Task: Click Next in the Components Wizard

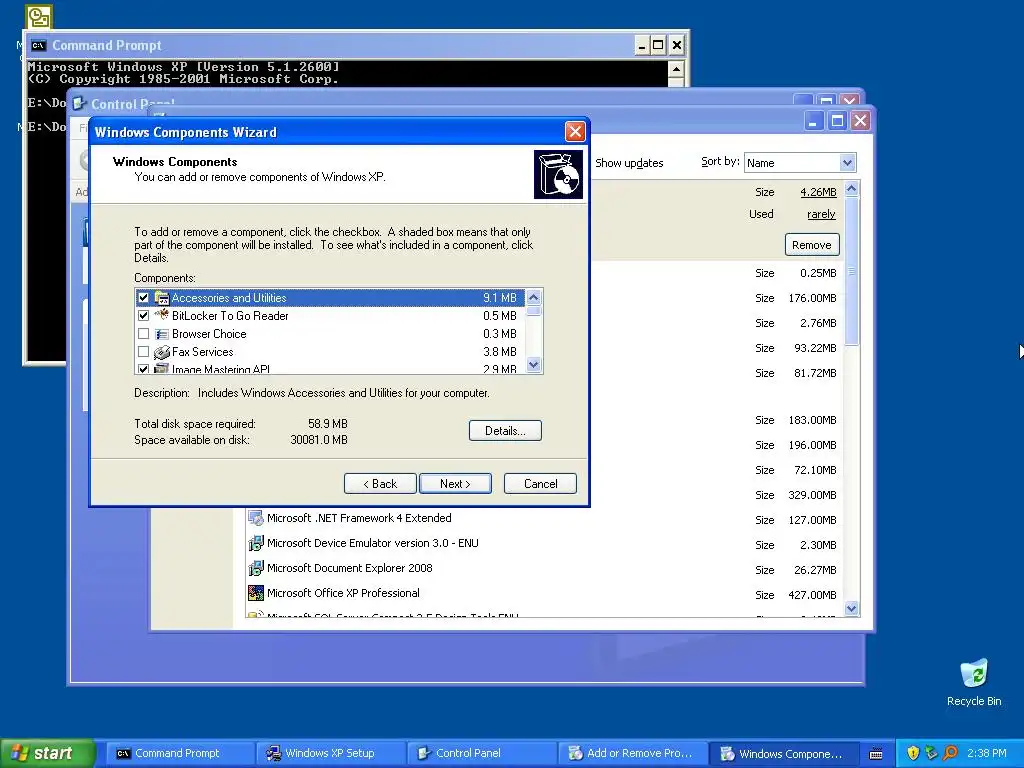Action: (x=455, y=484)
